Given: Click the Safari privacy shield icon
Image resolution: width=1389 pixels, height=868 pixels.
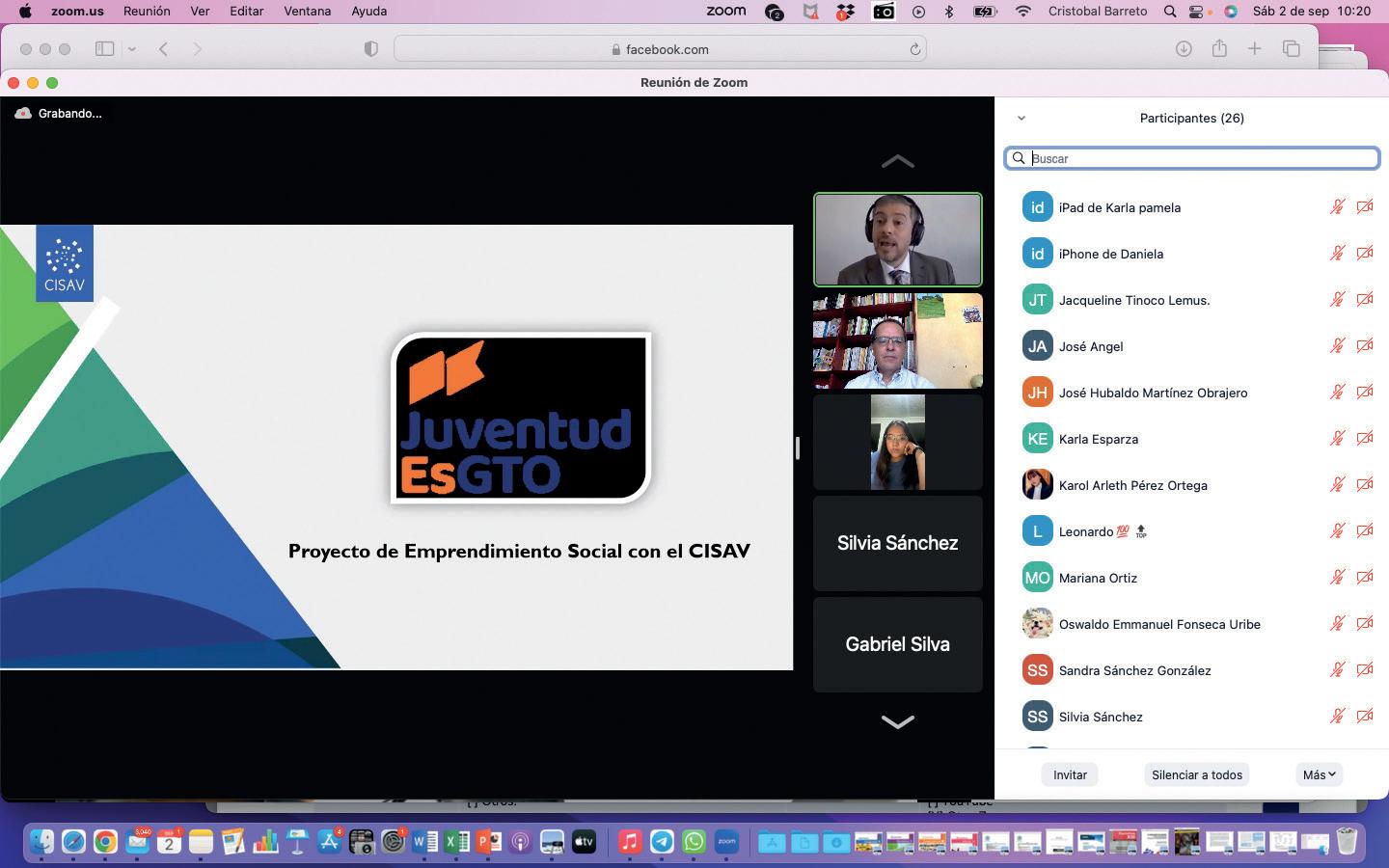Looking at the screenshot, I should coord(370,49).
